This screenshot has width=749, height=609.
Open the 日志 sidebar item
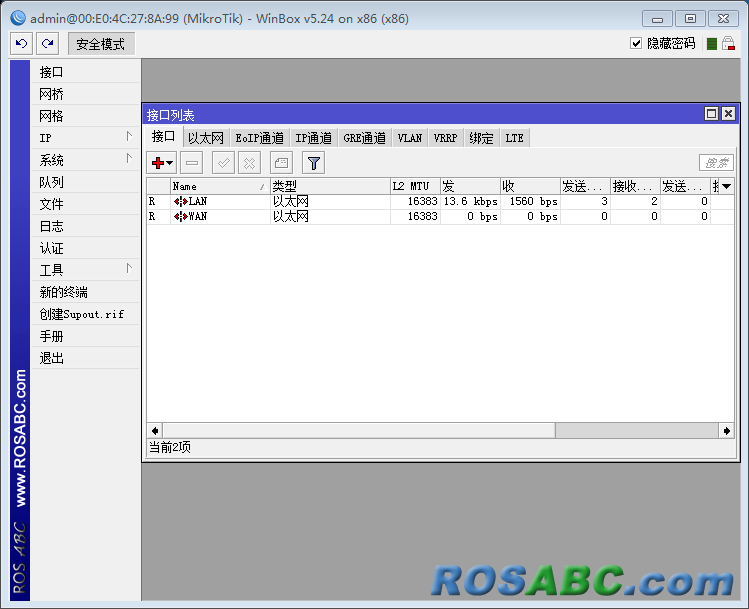(x=86, y=226)
